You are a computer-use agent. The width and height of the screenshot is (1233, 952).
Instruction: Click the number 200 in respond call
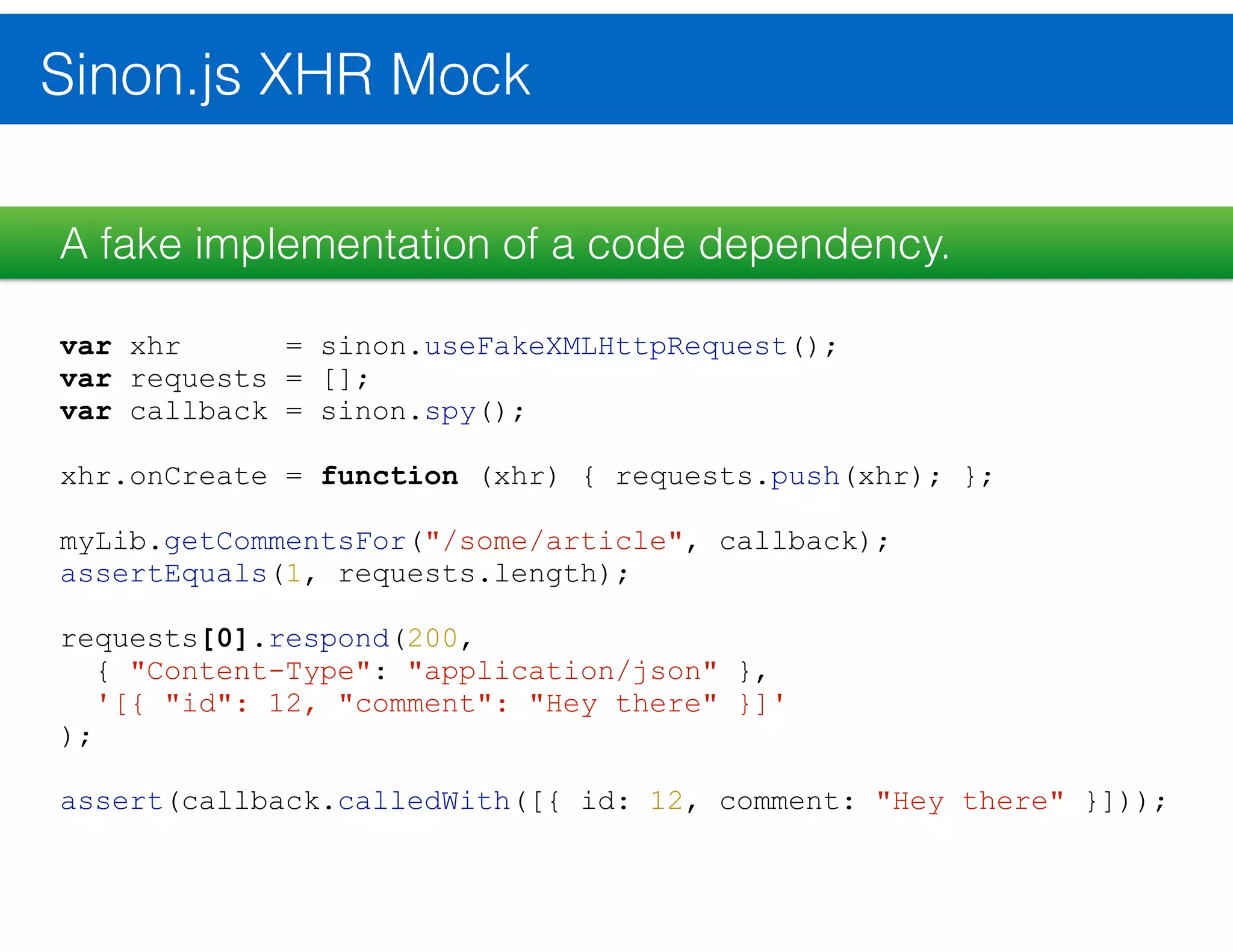tap(432, 638)
